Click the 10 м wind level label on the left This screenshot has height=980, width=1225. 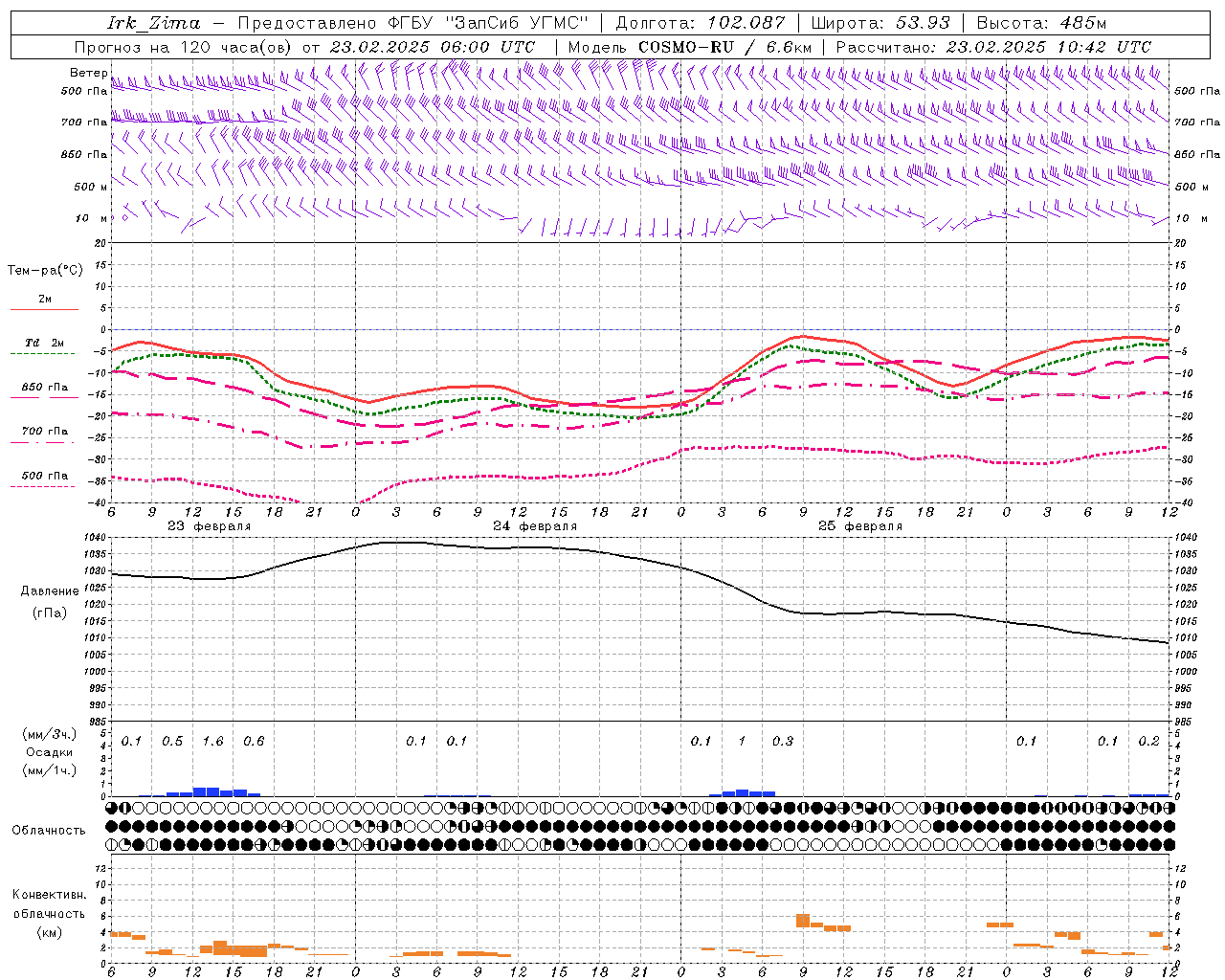(x=91, y=219)
